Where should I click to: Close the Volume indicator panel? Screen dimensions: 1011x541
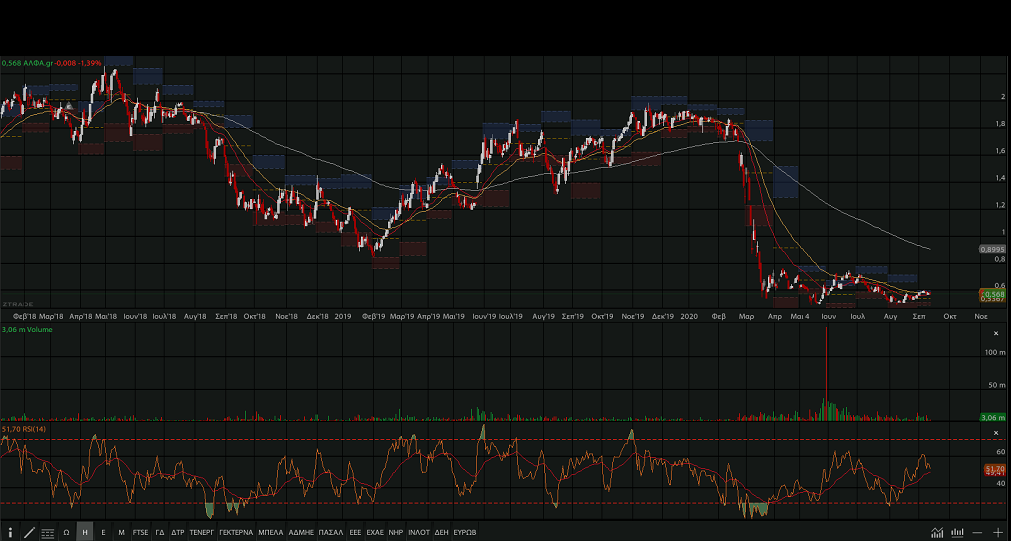994,332
